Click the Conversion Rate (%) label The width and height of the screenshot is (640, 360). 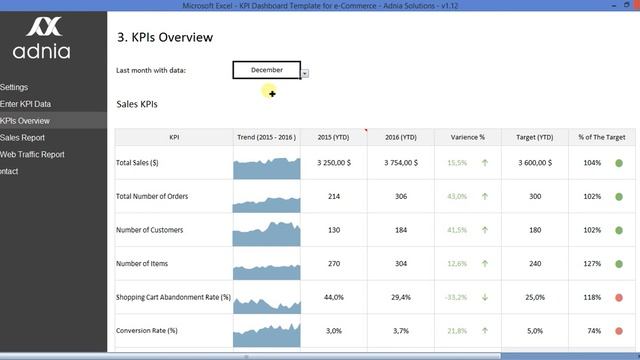coord(147,331)
